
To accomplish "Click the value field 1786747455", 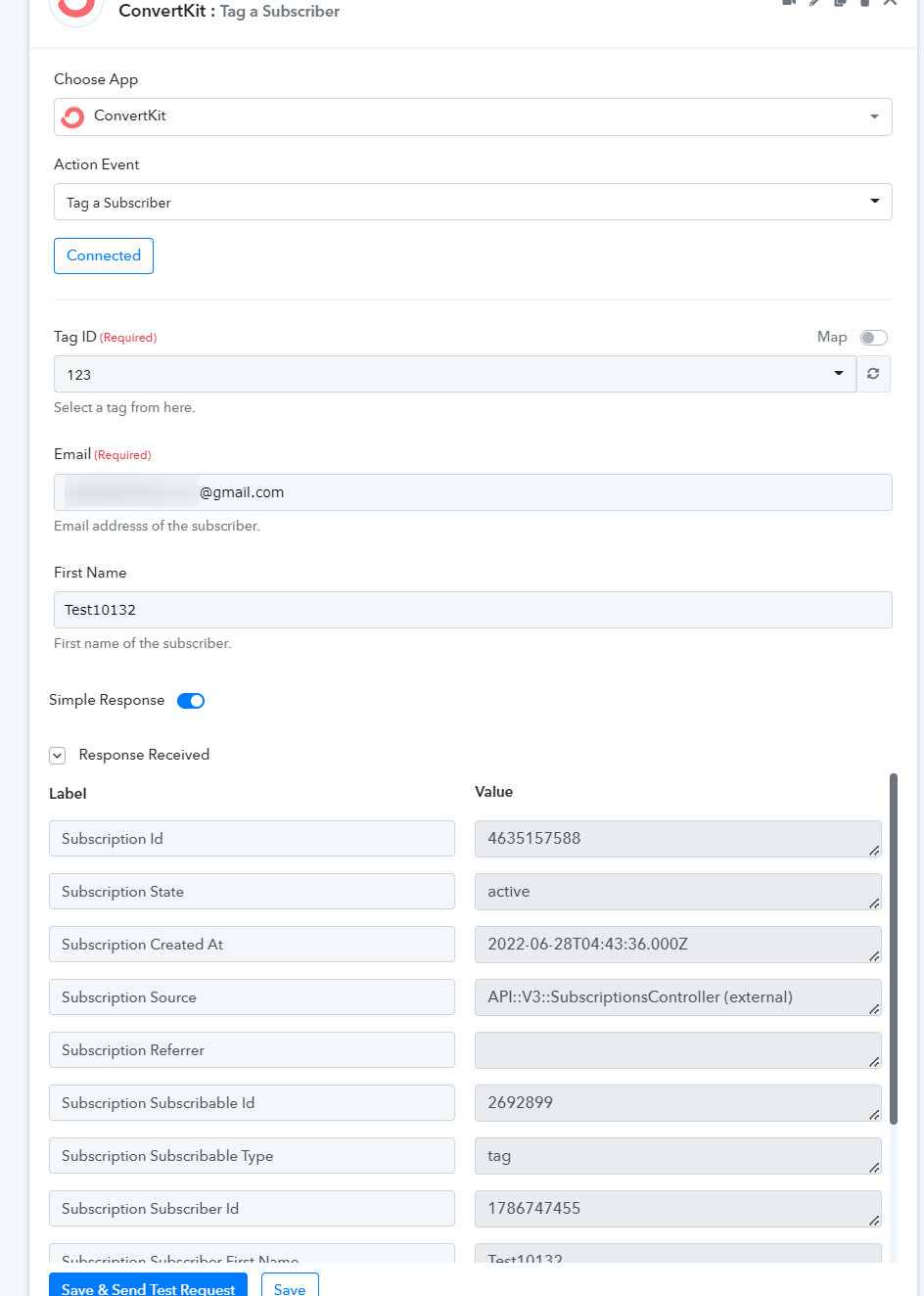I will coord(677,1209).
